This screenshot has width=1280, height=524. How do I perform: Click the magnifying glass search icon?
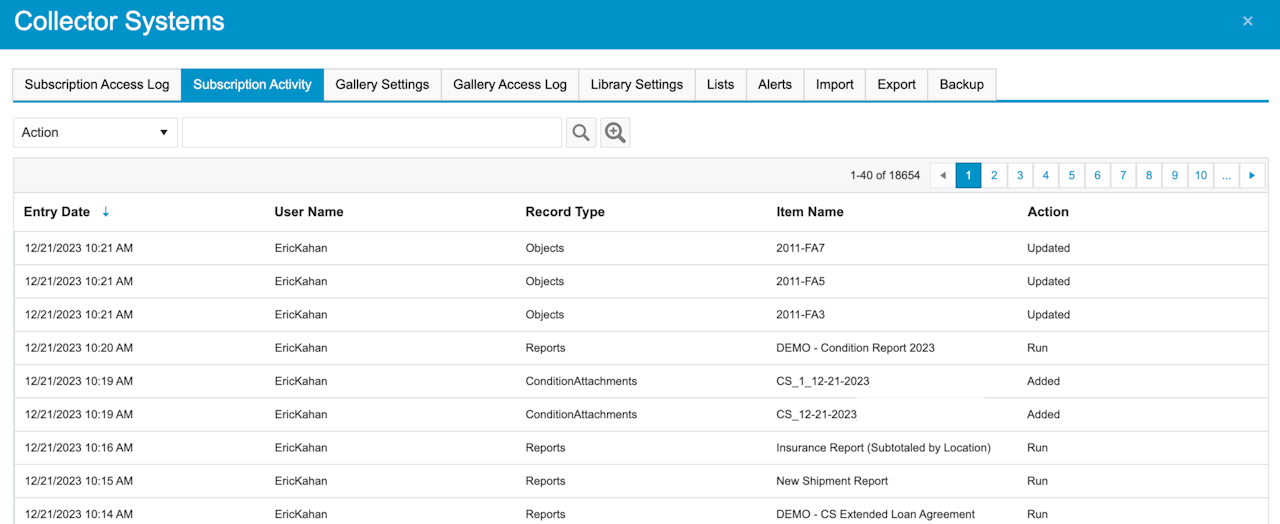[x=581, y=133]
